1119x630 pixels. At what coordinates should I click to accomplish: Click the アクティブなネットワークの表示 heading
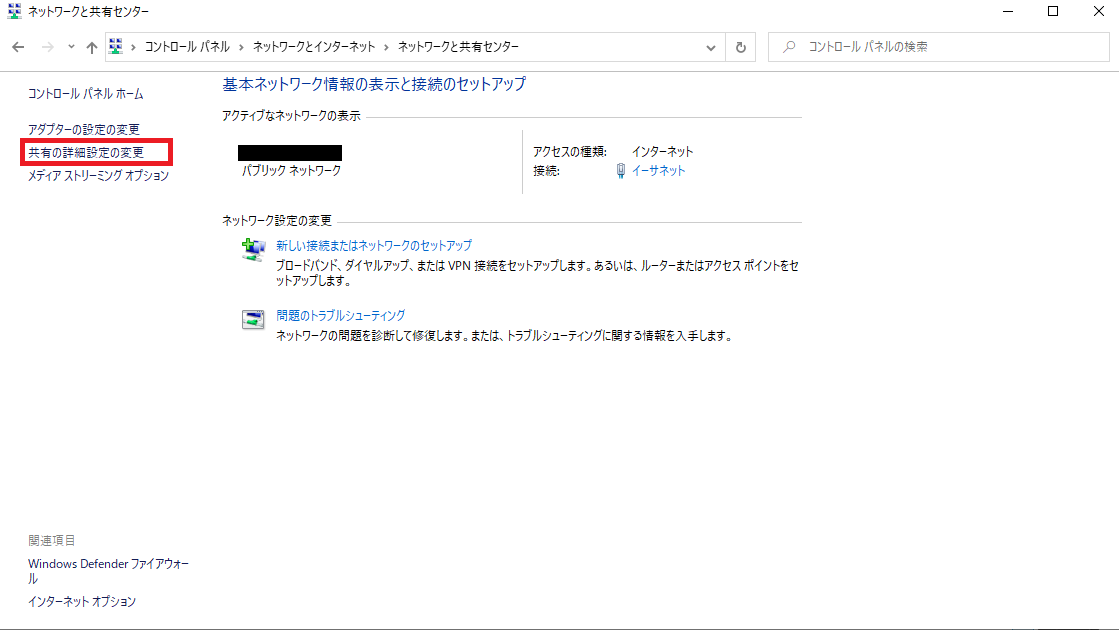pos(291,116)
